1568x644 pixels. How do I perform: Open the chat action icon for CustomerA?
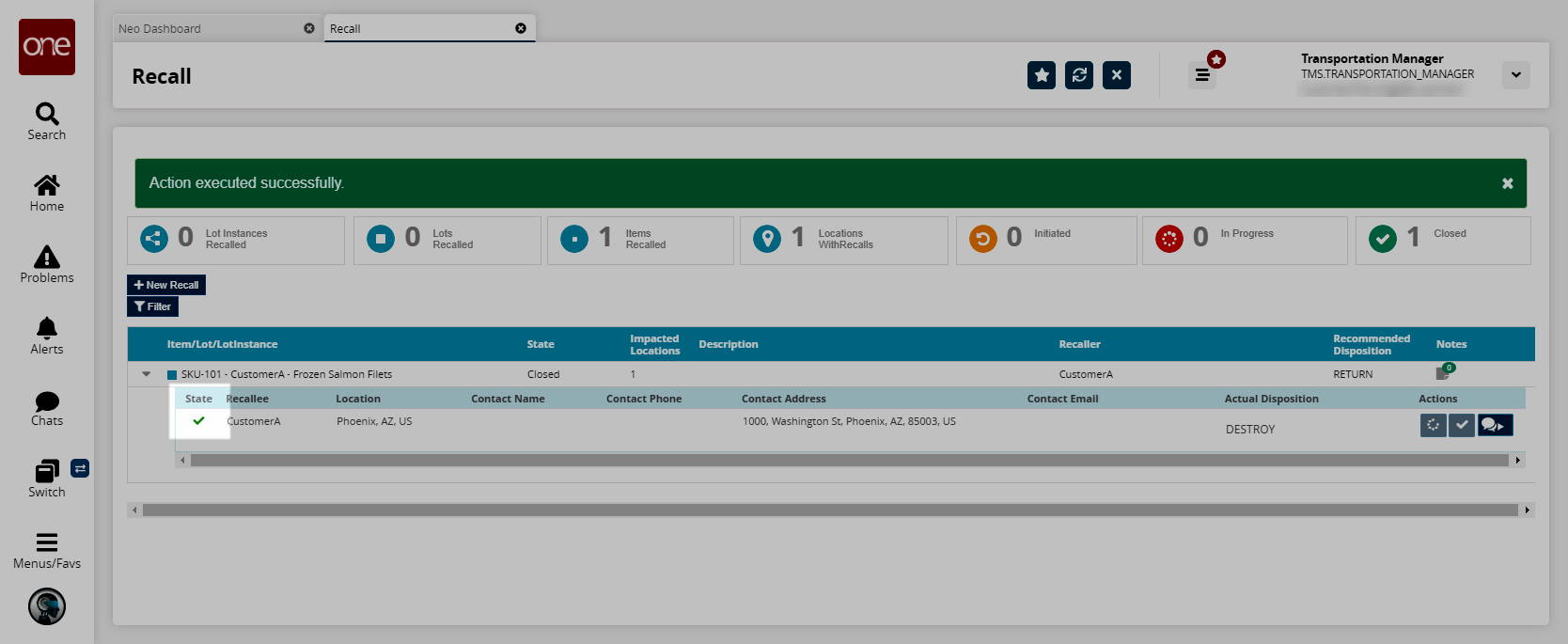(x=1495, y=425)
